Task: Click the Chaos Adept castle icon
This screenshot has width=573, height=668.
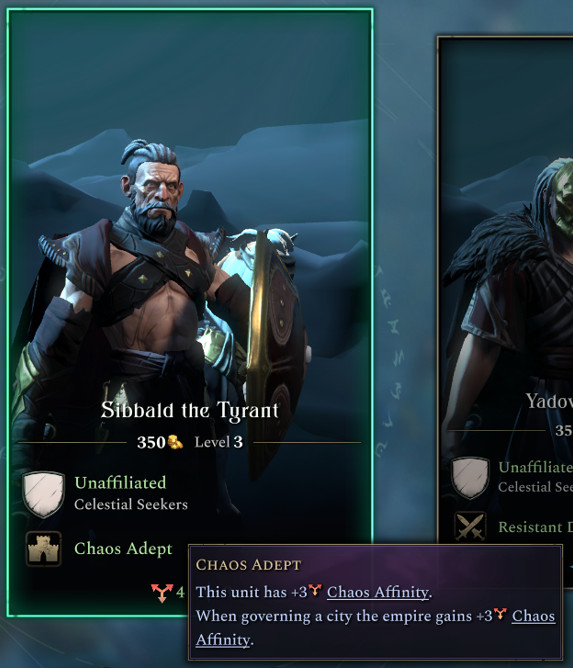Action: pos(43,549)
